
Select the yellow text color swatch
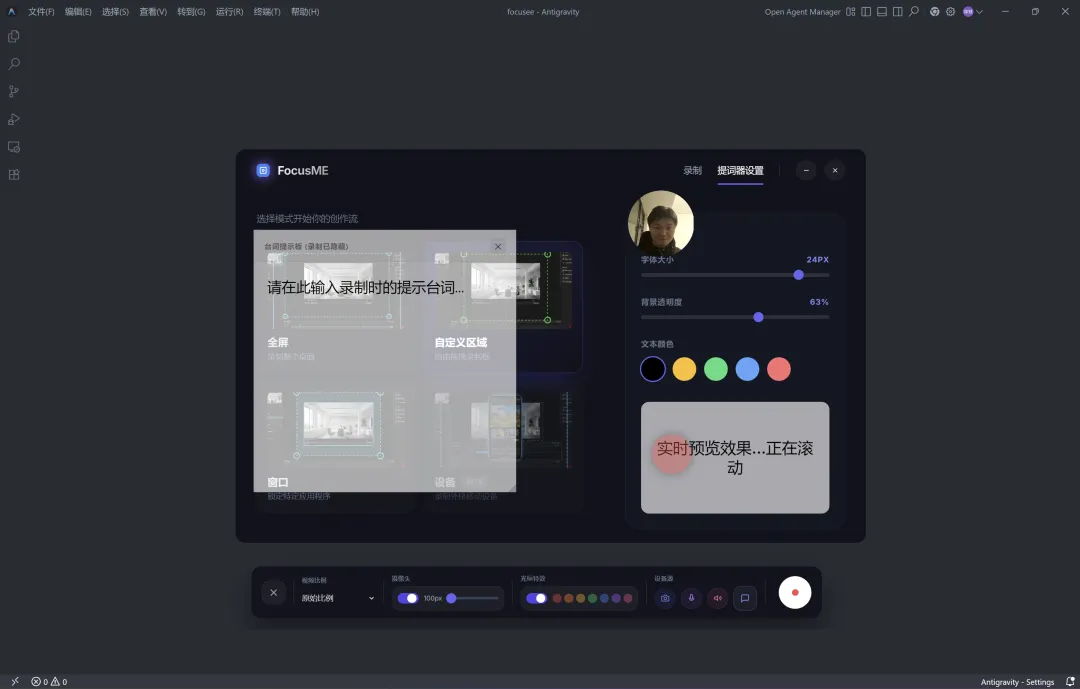(x=684, y=369)
